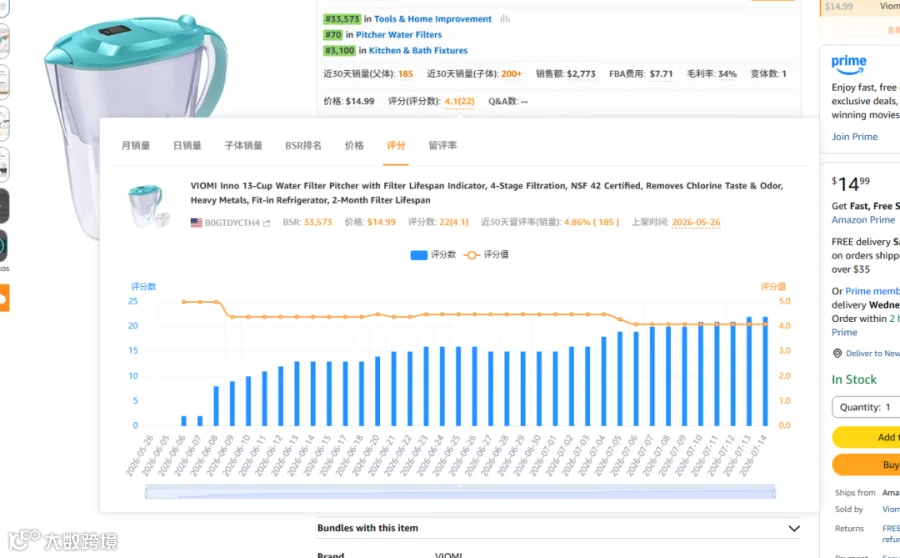900x558 pixels.
Task: Click the 200+ child sales value
Action: [511, 74]
